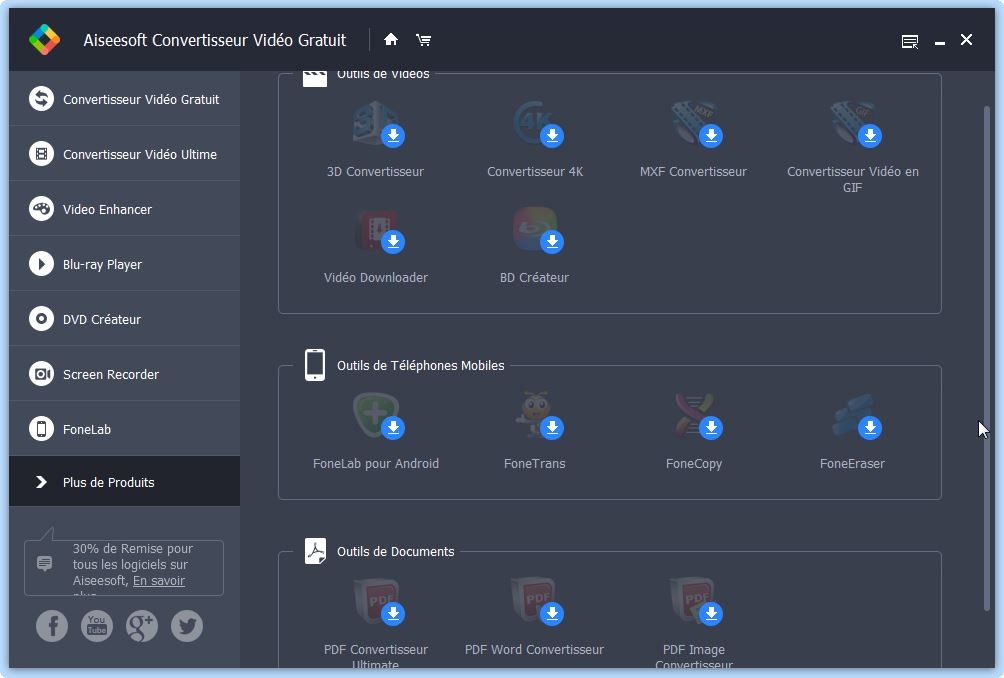Download the Convertisseur Vidéo en GIF tool
The width and height of the screenshot is (1004, 678).
[870, 136]
